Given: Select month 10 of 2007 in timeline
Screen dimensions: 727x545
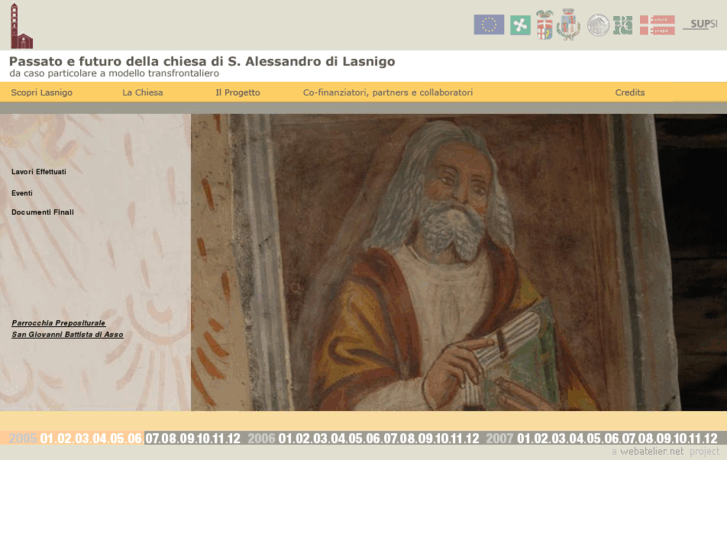Looking at the screenshot, I should point(680,438).
